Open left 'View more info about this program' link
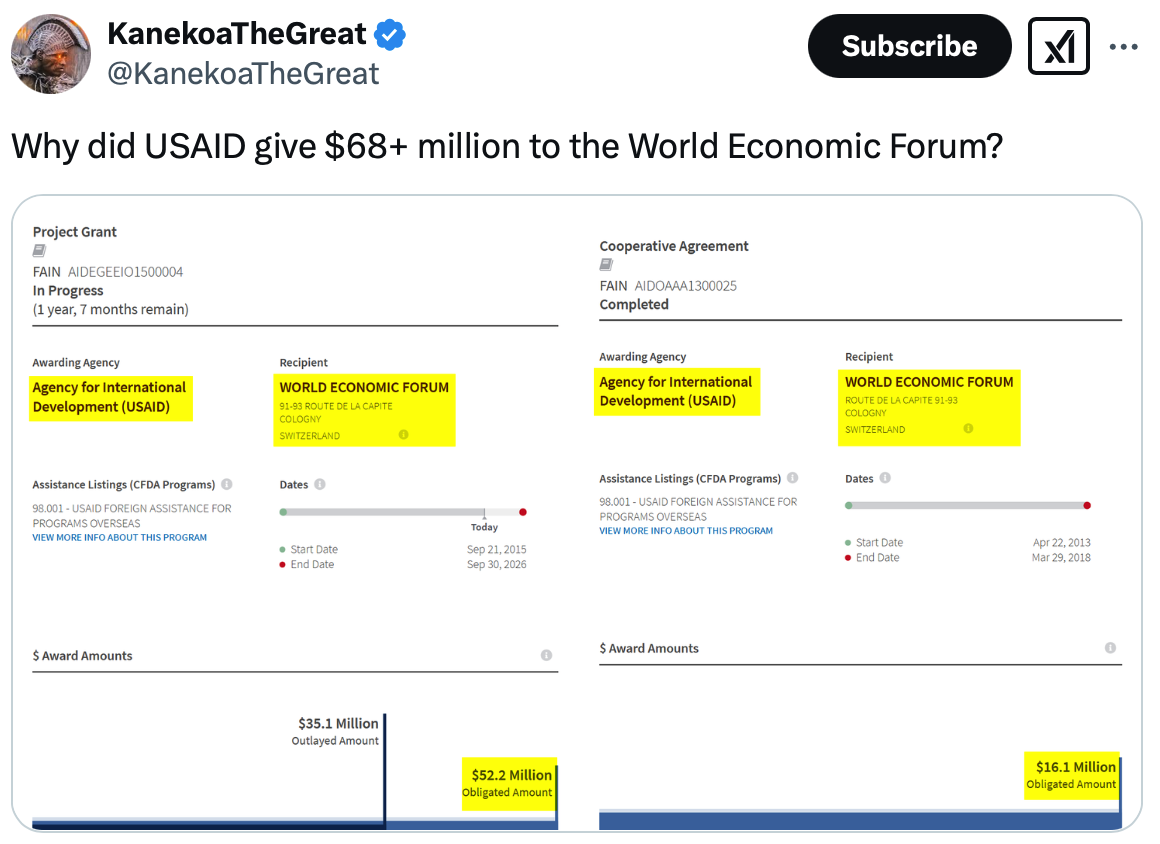The image size is (1160, 844). tap(120, 537)
